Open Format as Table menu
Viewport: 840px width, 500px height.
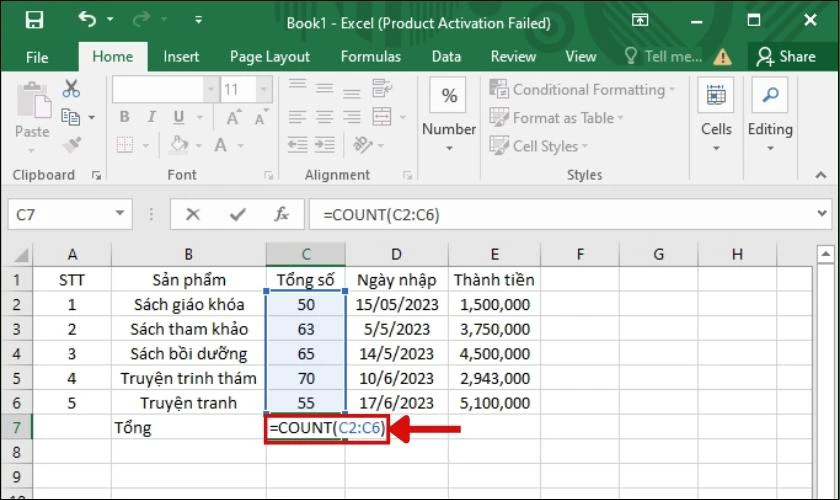(x=557, y=118)
